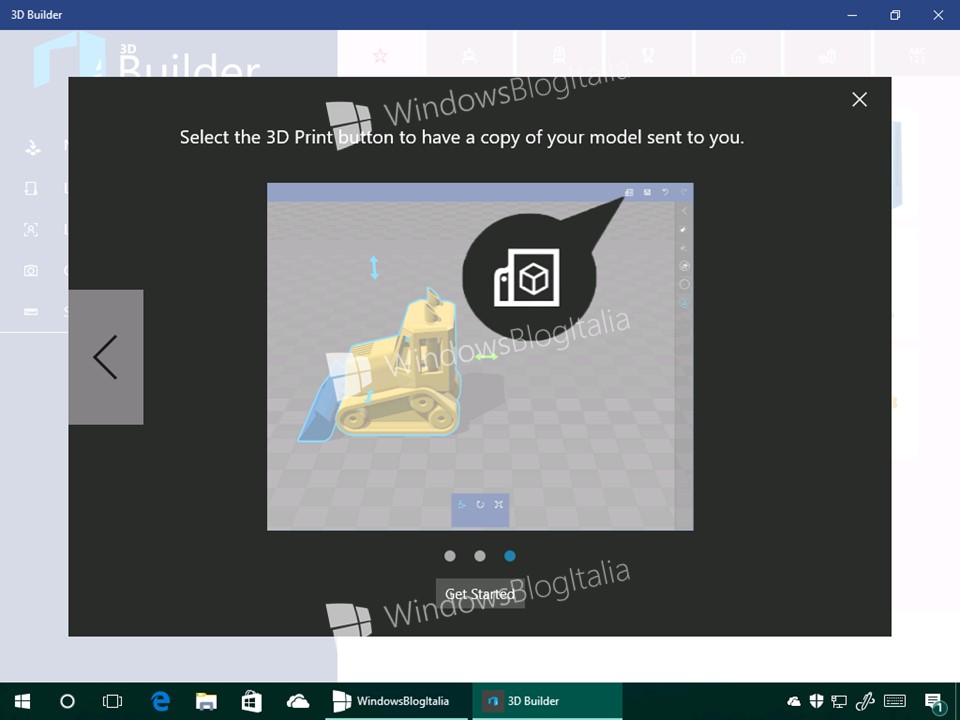Click the bottom ruler icon in the sidebar

(31, 312)
